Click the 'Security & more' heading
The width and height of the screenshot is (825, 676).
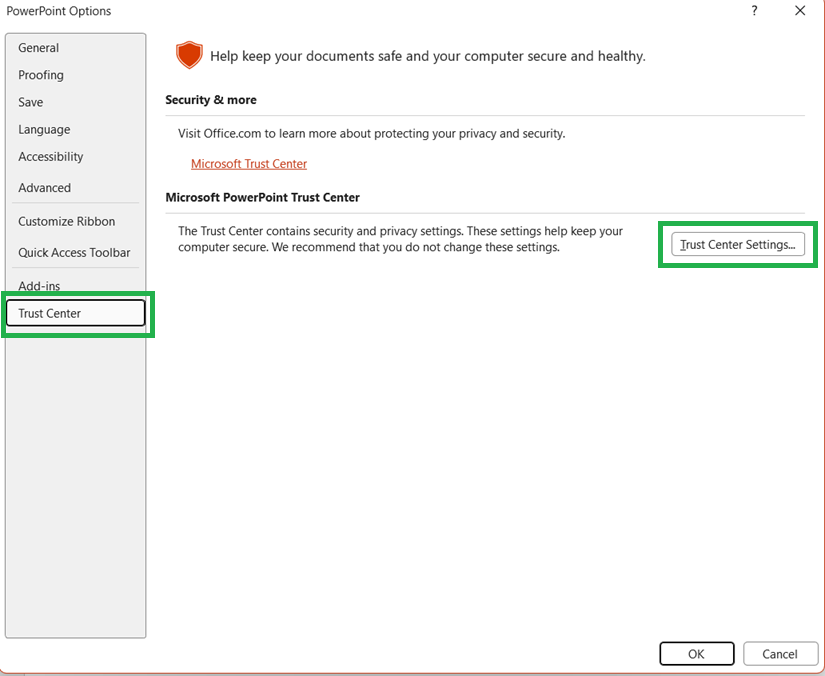[x=211, y=100]
